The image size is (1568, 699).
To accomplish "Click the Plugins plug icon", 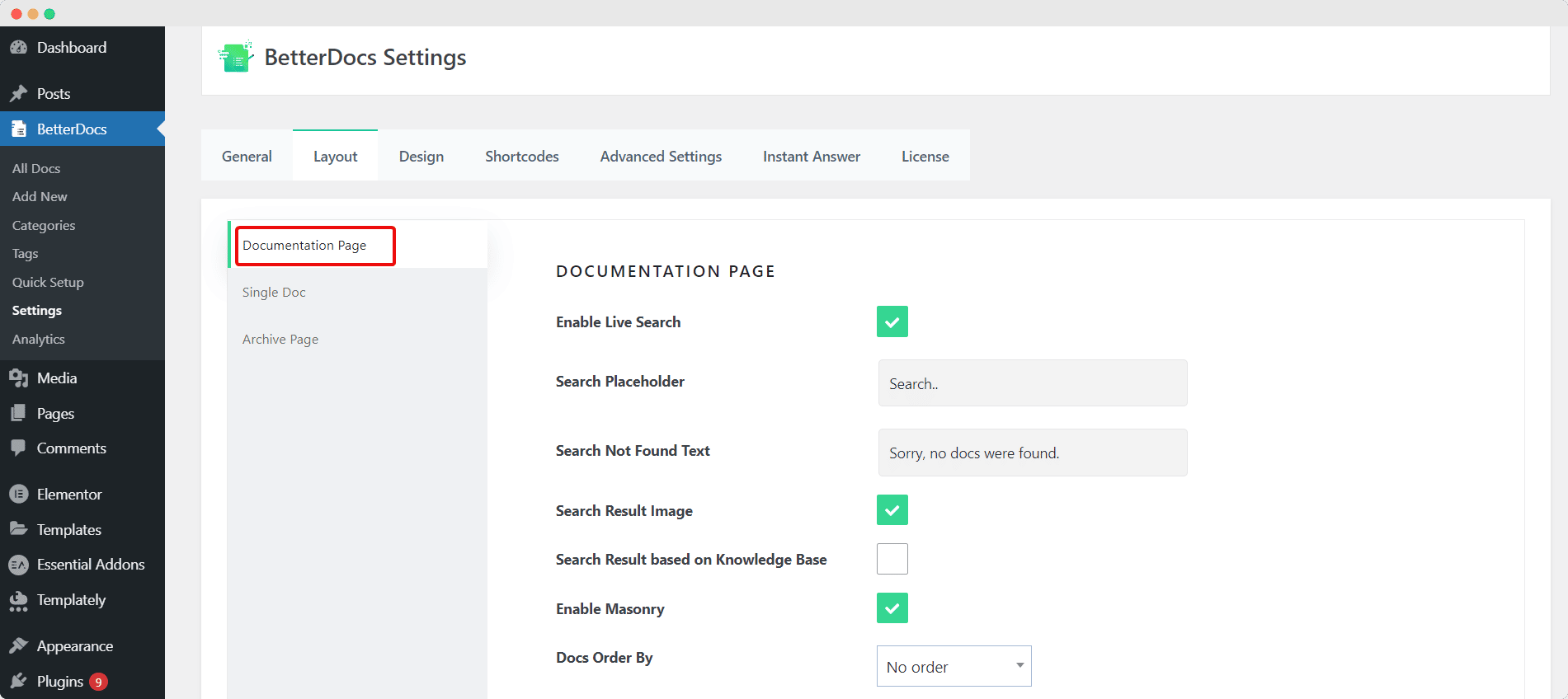I will (x=18, y=682).
